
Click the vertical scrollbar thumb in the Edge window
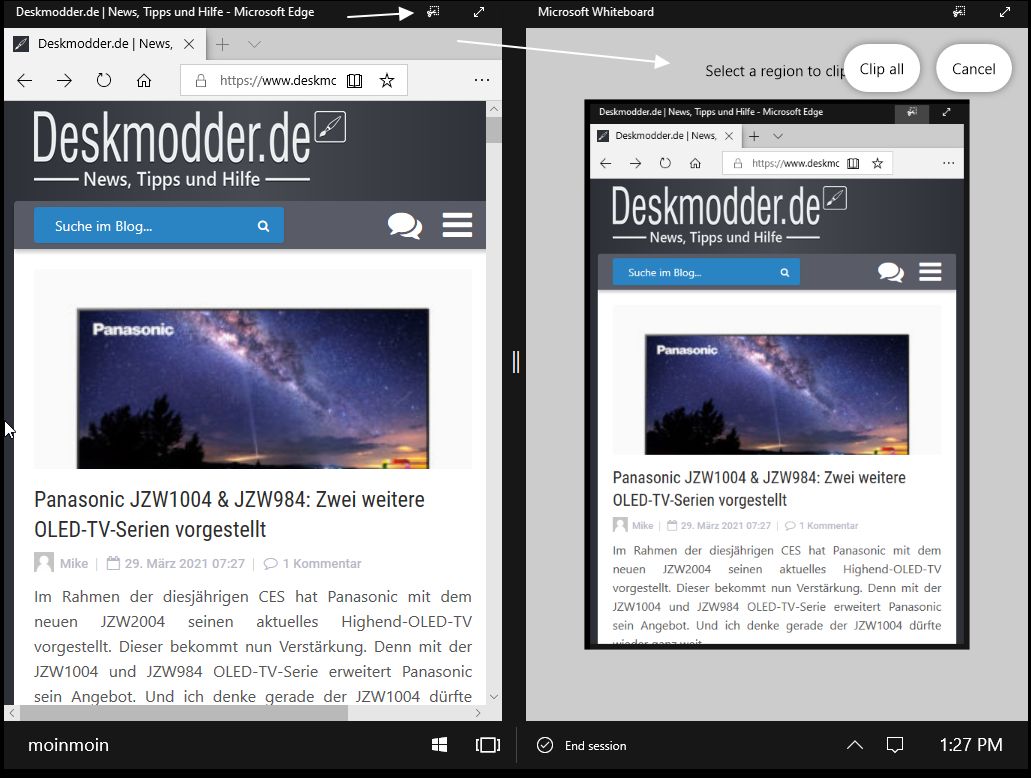click(x=494, y=130)
